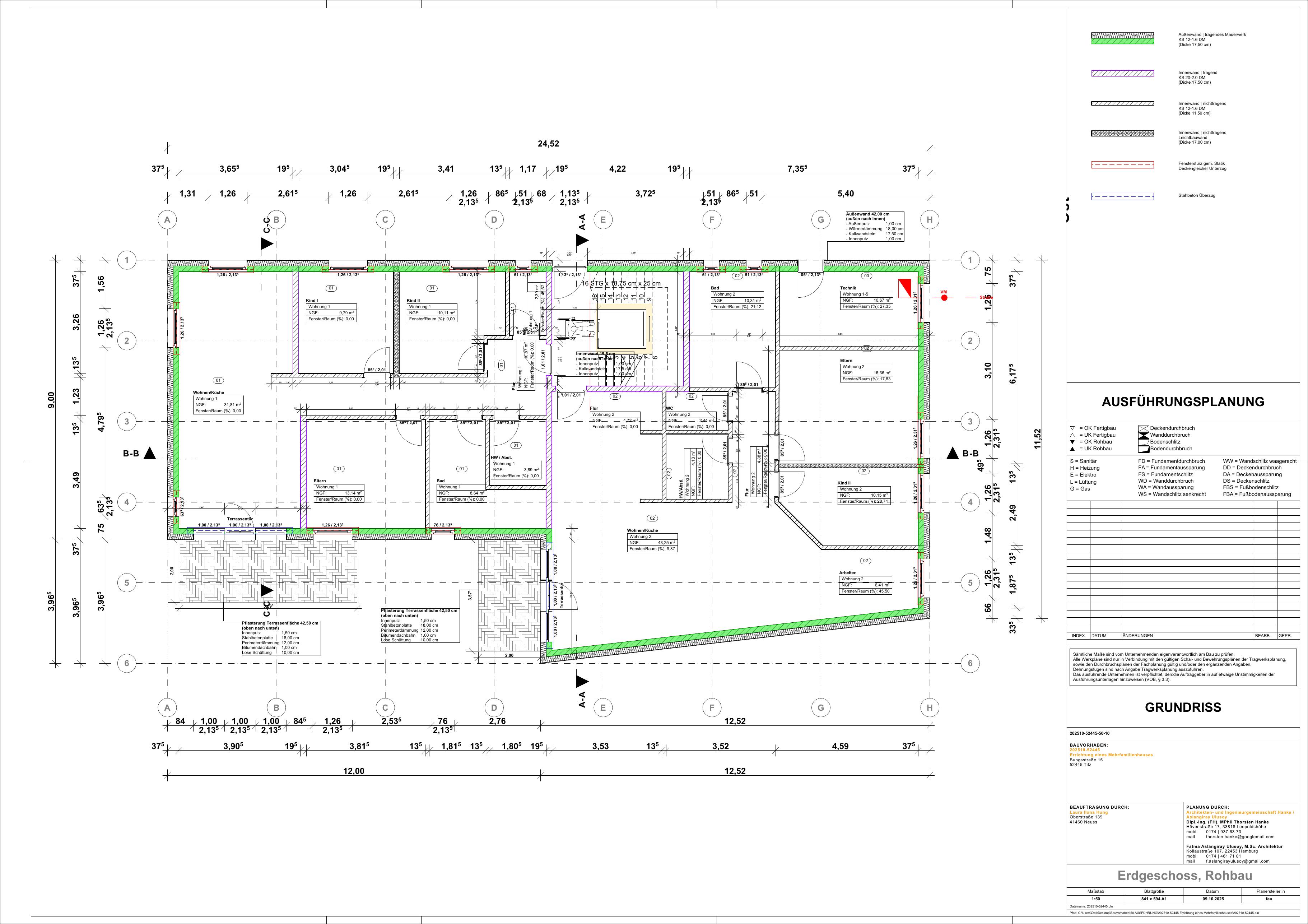This screenshot has width=1308, height=924.
Task: Click the orange 'Laura Ilona Hung' name
Action: point(1089,812)
